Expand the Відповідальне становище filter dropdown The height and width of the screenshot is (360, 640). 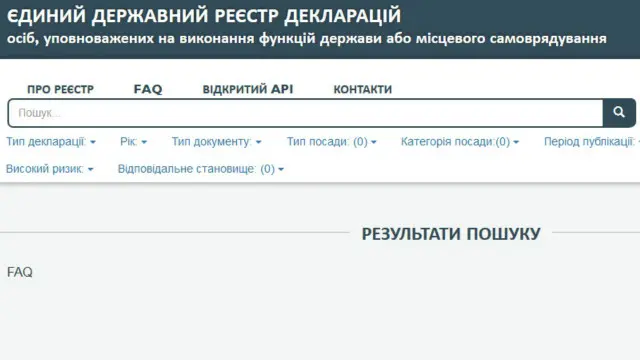coord(200,169)
